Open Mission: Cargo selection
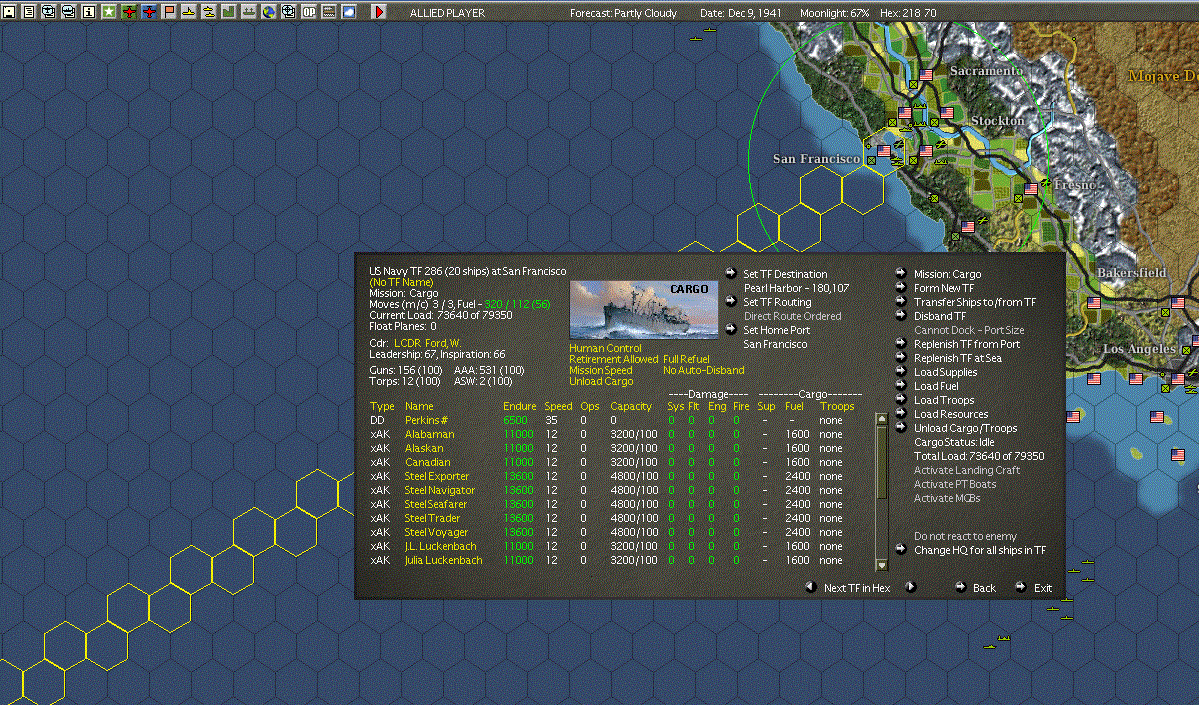 click(x=947, y=274)
